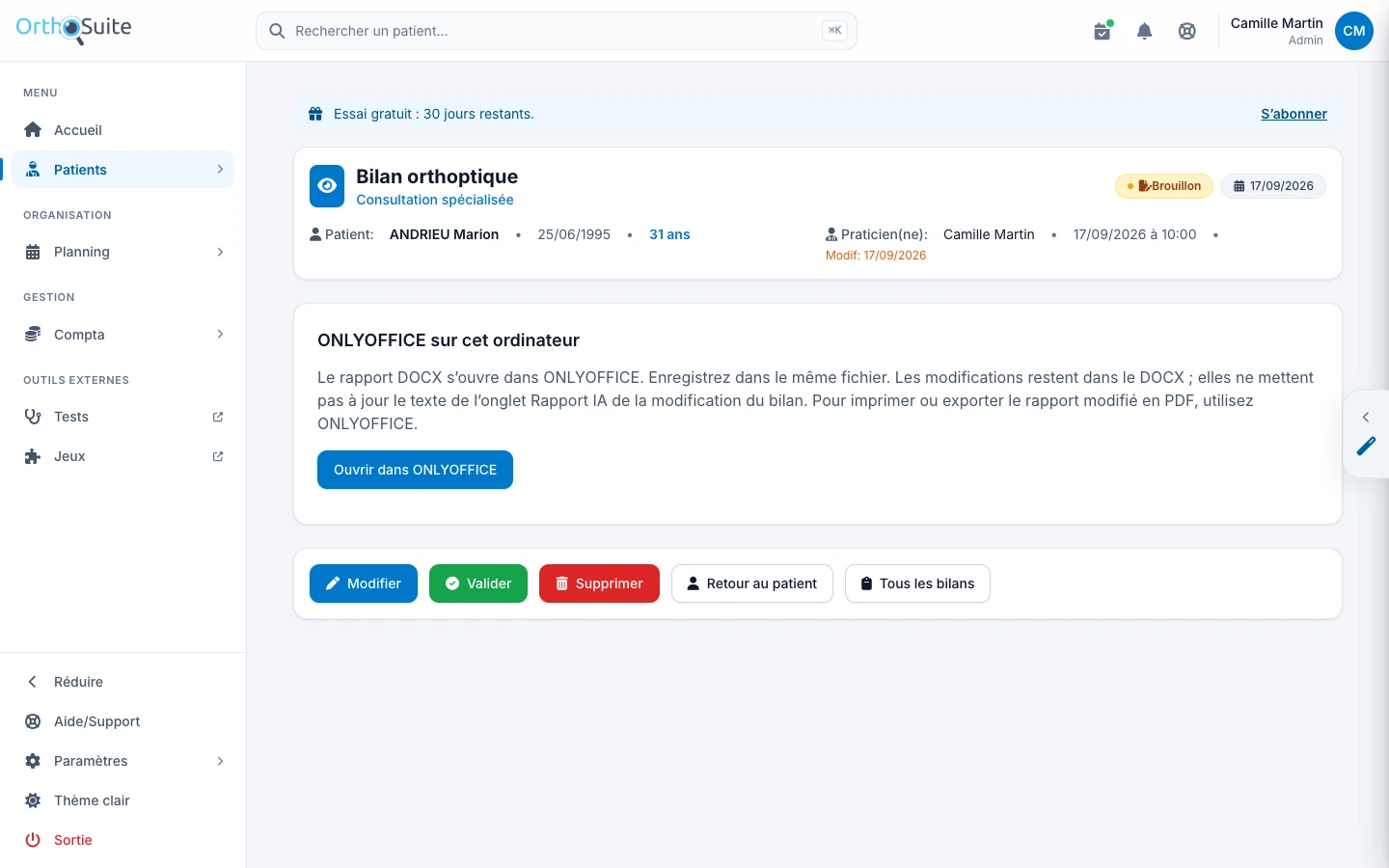Click the gift icon in trial banner
This screenshot has height=868, width=1389.
(315, 114)
